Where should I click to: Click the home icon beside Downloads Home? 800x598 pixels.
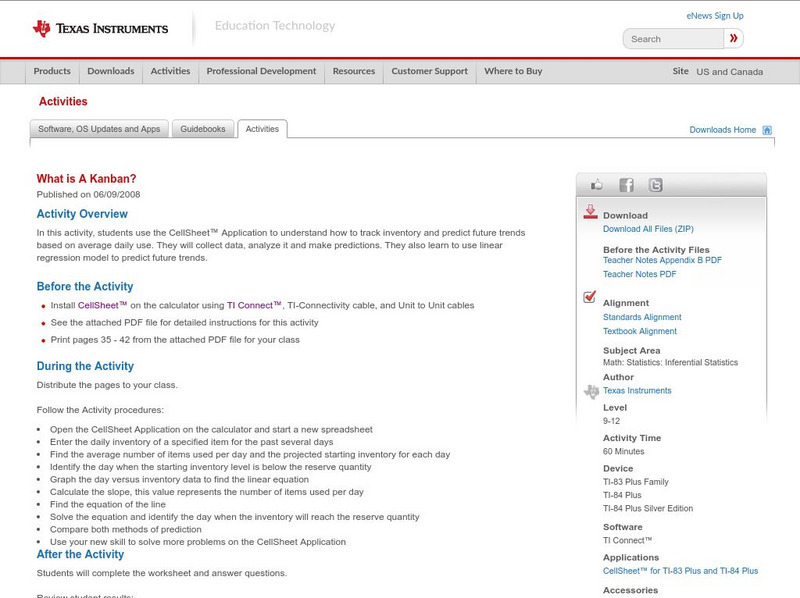coord(767,130)
